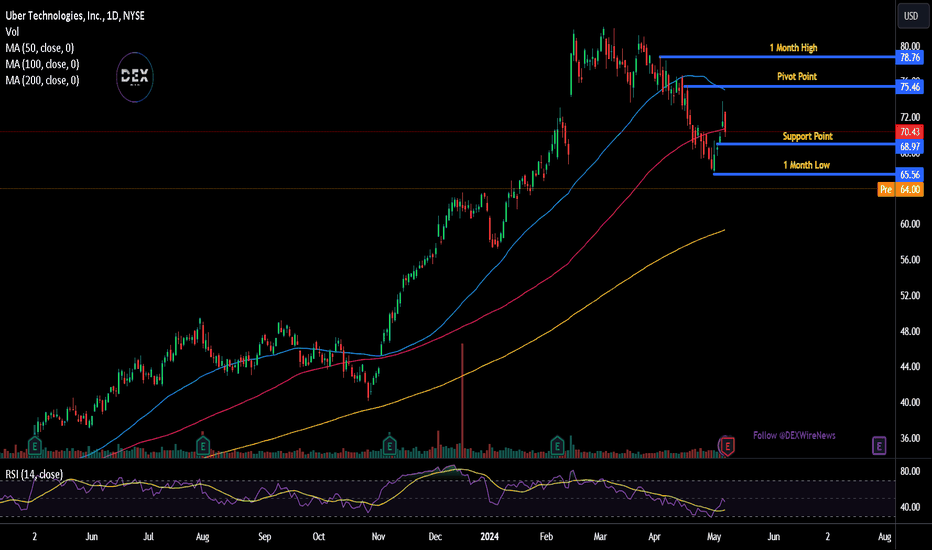Click the orange Pre tag
Screen dimensions: 932x550
(x=886, y=190)
